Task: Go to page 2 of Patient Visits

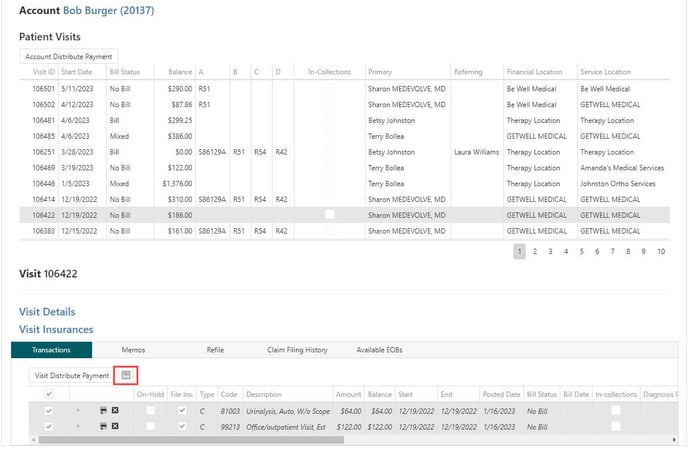Action: [535, 252]
